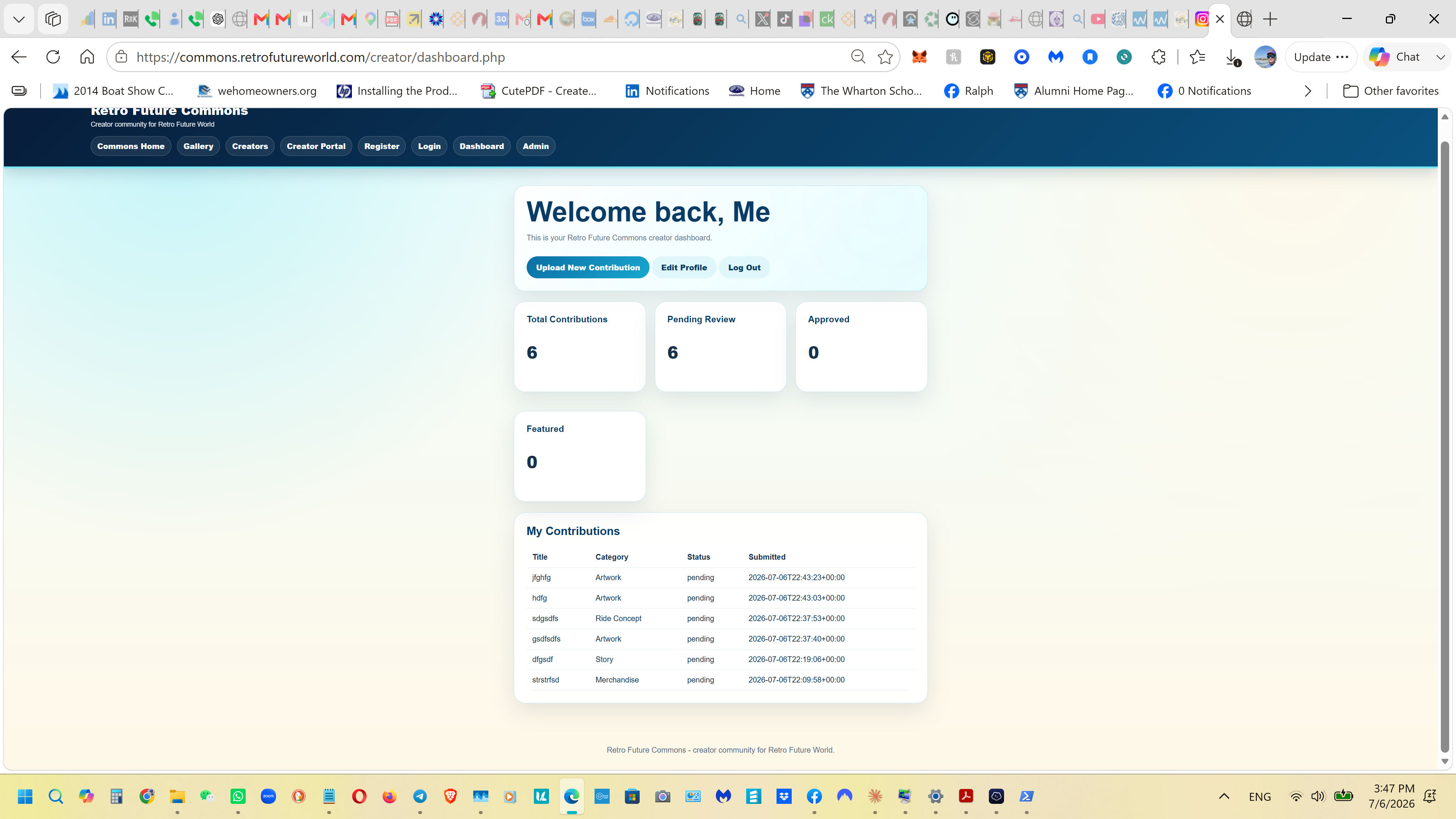The width and height of the screenshot is (1456, 819).
Task: Click Upload New Contribution button
Action: [588, 267]
